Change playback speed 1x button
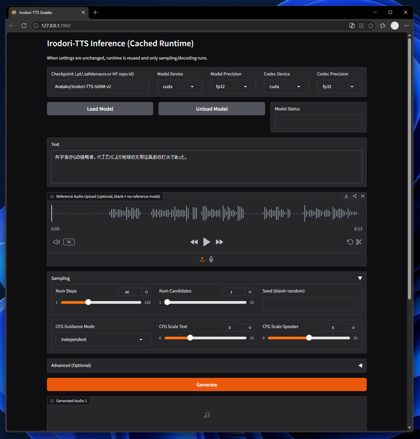This screenshot has height=439, width=420. click(x=69, y=242)
